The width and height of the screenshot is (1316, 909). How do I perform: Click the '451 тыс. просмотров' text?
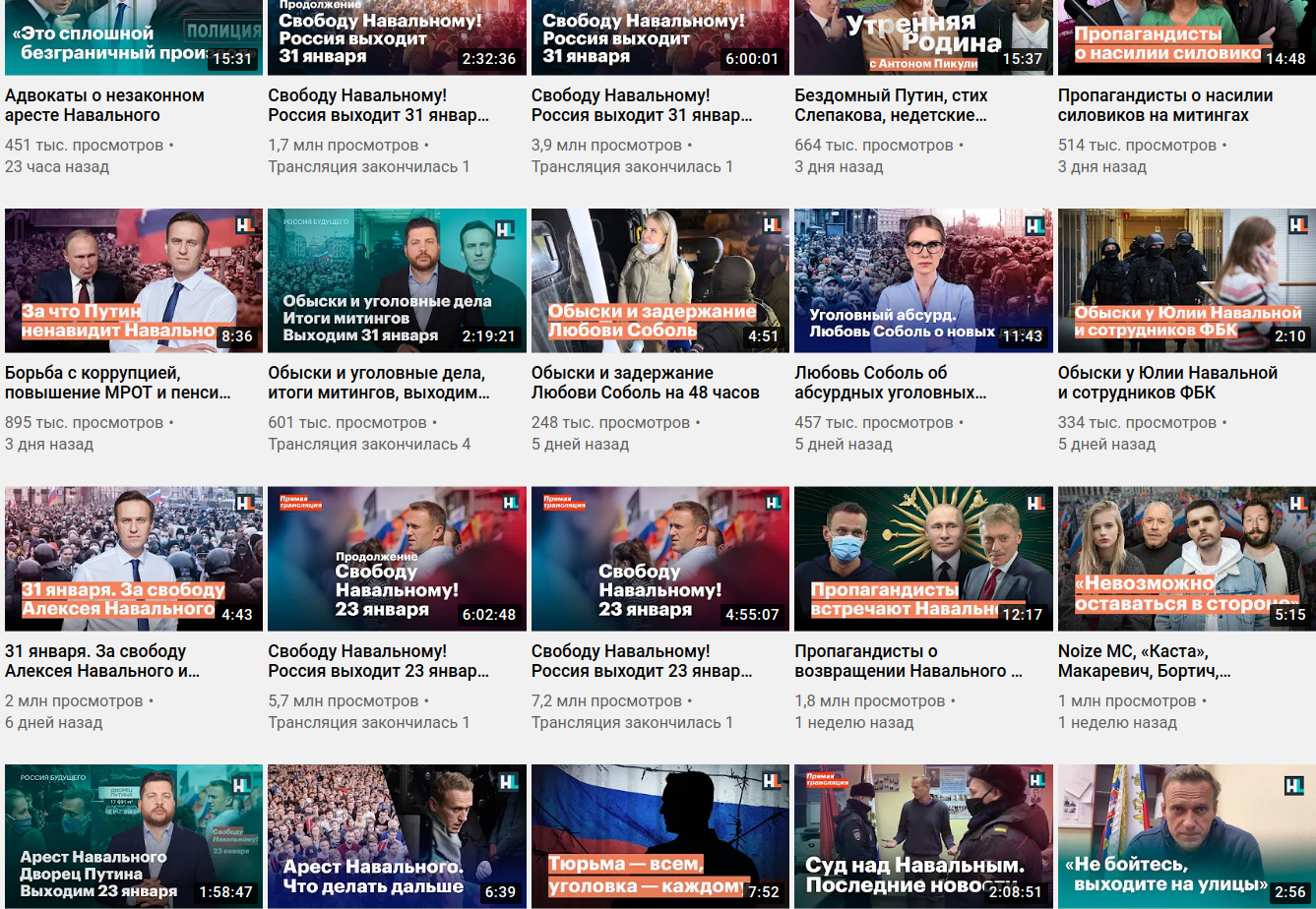(84, 146)
